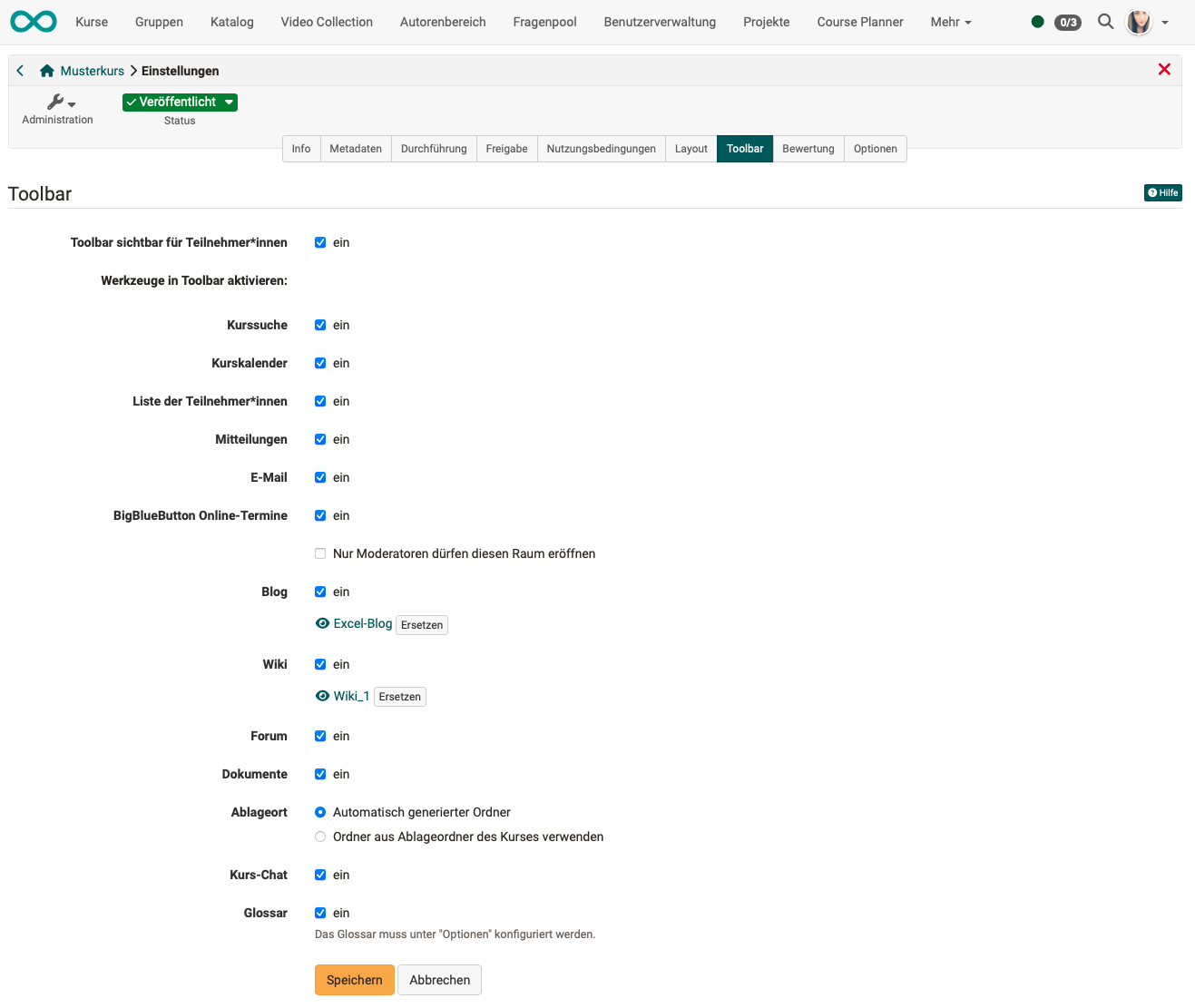Switch to the Bewertung tab

tap(808, 149)
